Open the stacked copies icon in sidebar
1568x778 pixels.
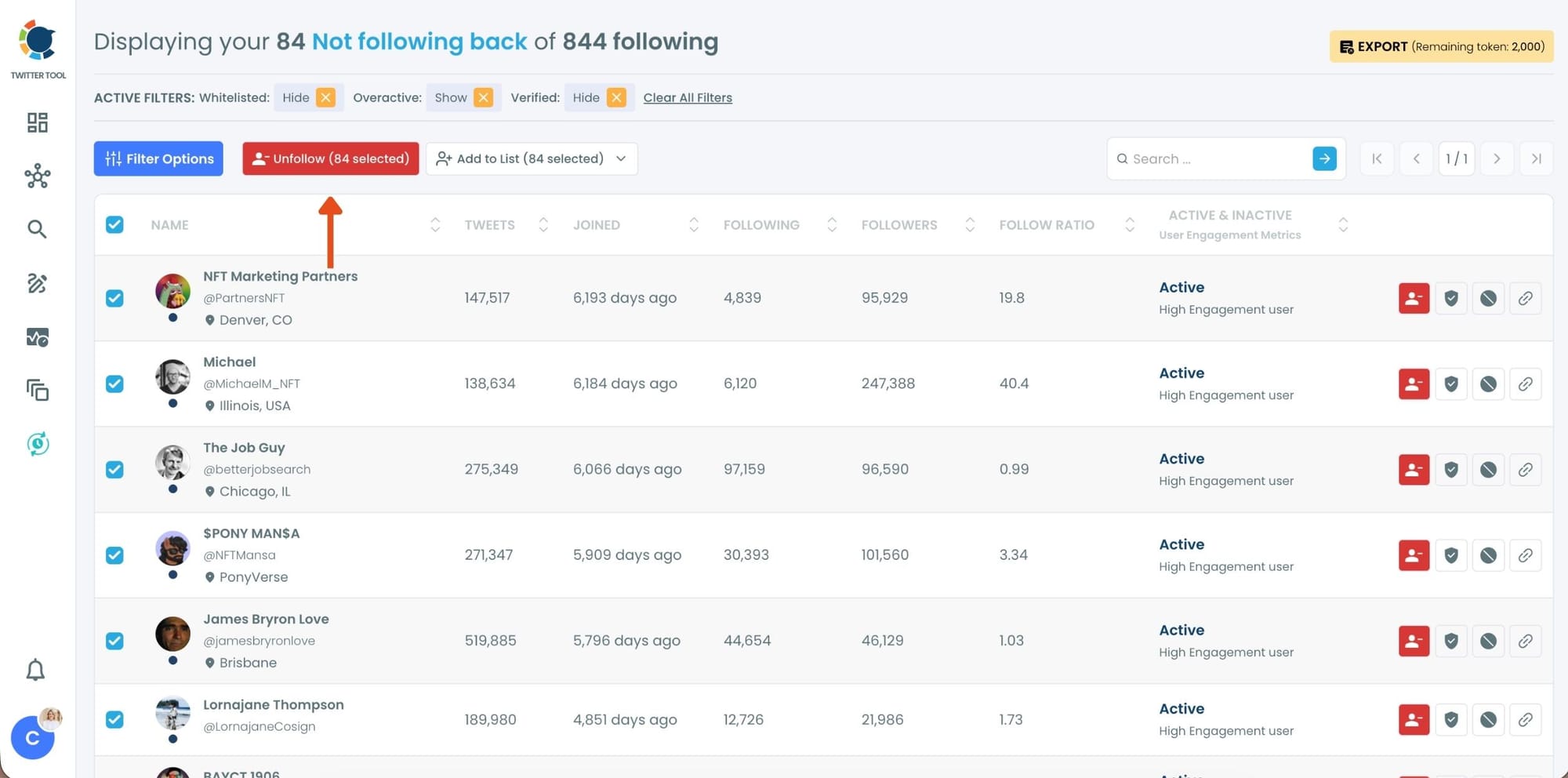pyautogui.click(x=37, y=390)
